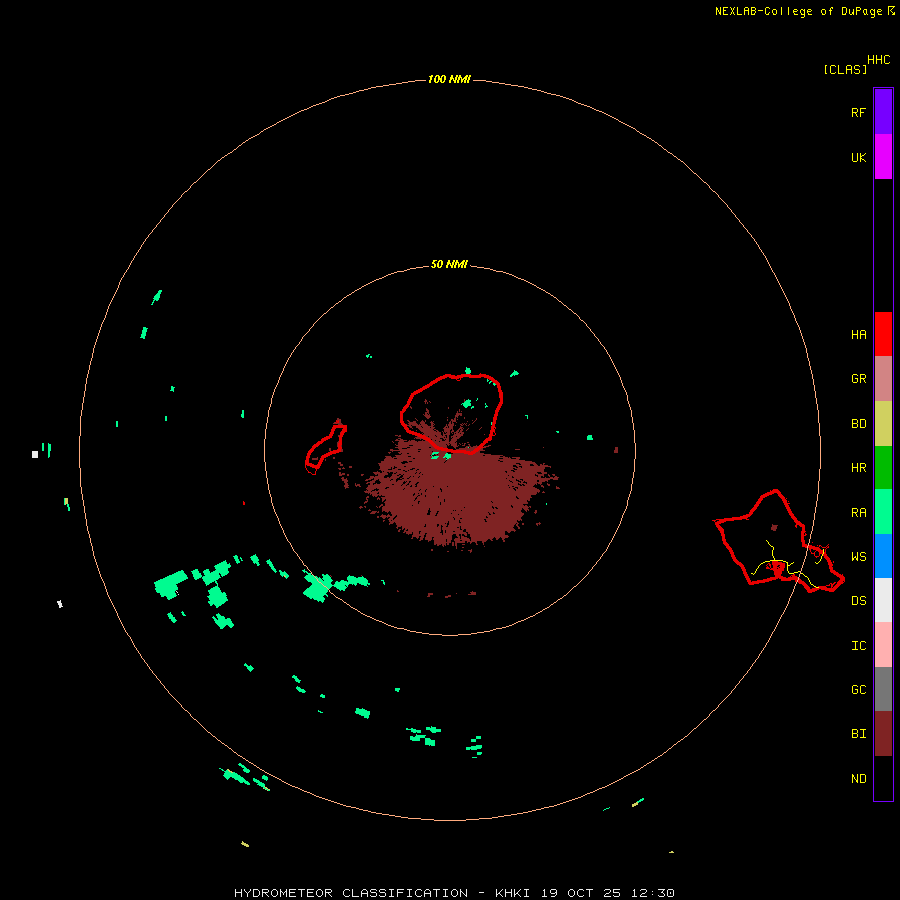Click the RA legend label
The height and width of the screenshot is (900, 900).
click(x=858, y=513)
